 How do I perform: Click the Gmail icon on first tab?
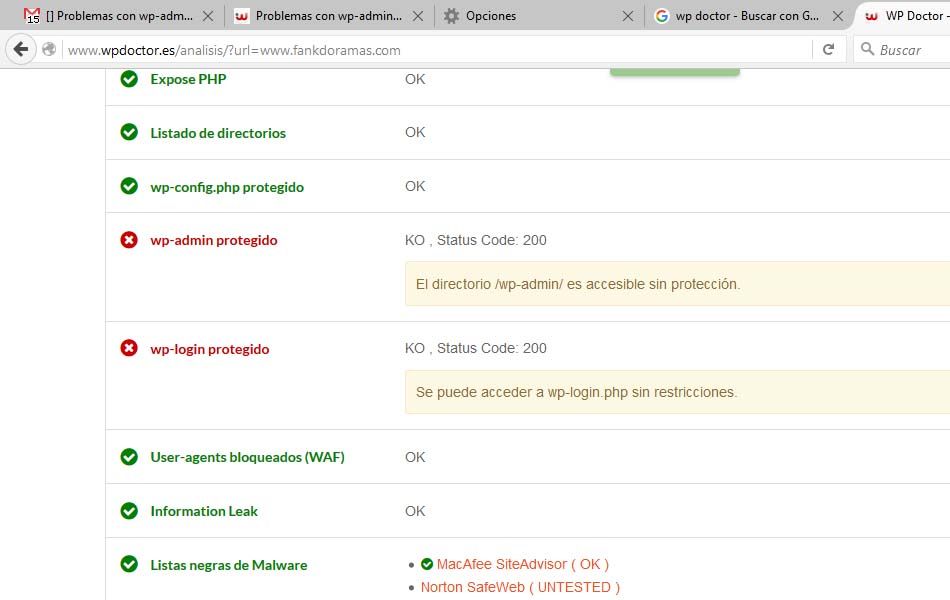32,16
